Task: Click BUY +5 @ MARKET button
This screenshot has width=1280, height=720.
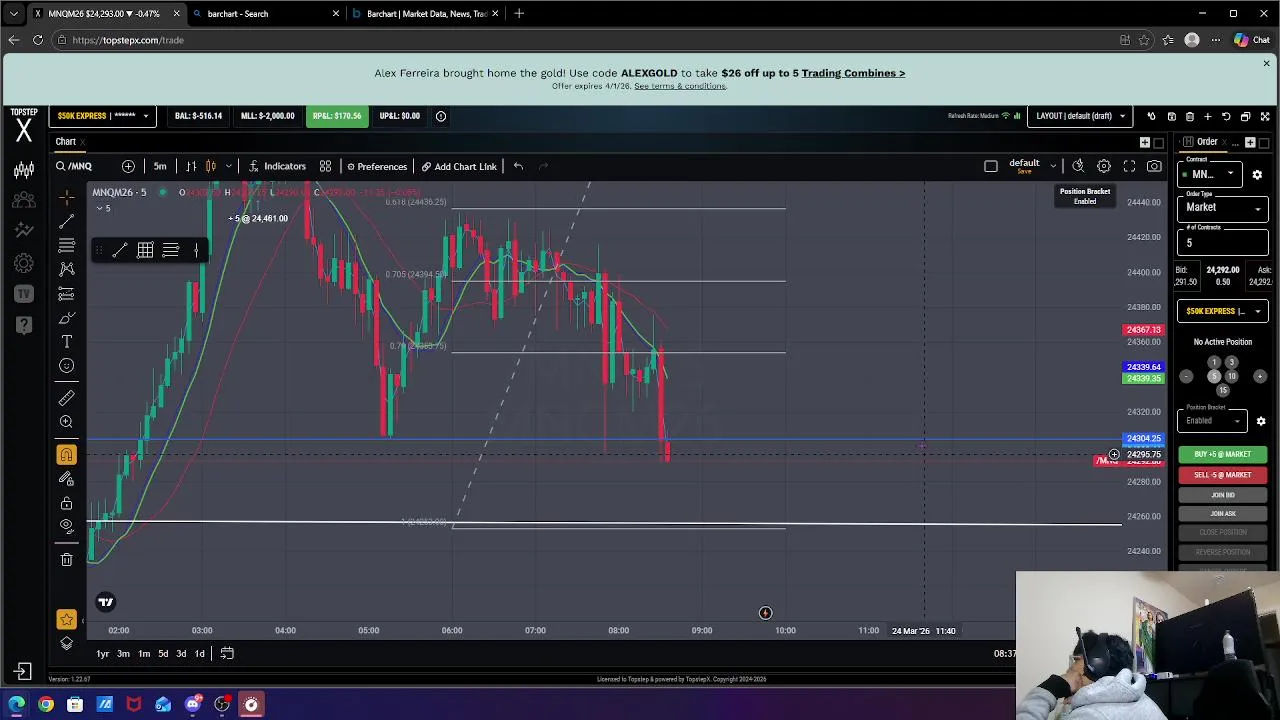Action: coord(1222,454)
